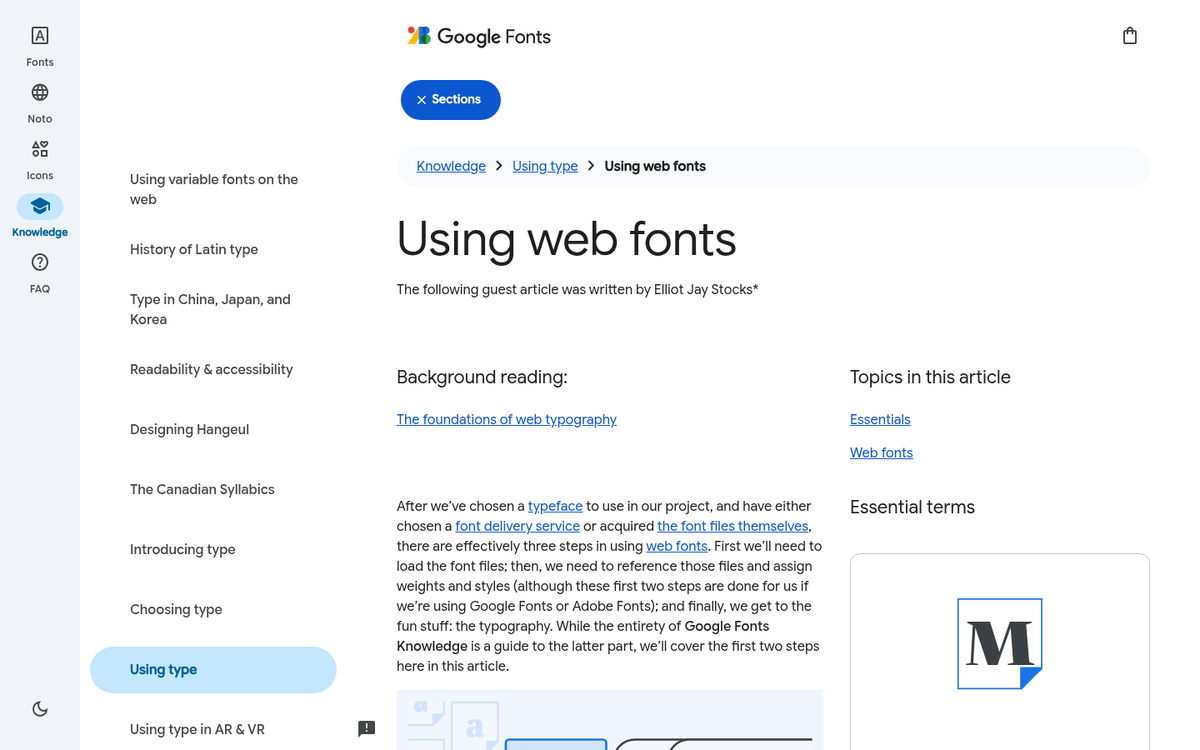Follow The foundations of web typography link

tap(506, 419)
